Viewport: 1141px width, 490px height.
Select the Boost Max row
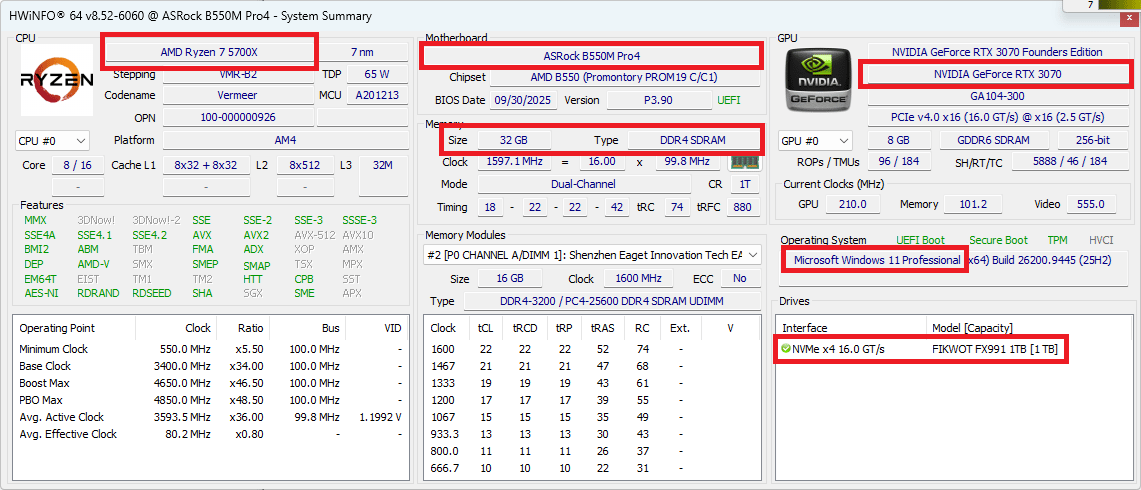pyautogui.click(x=210, y=383)
